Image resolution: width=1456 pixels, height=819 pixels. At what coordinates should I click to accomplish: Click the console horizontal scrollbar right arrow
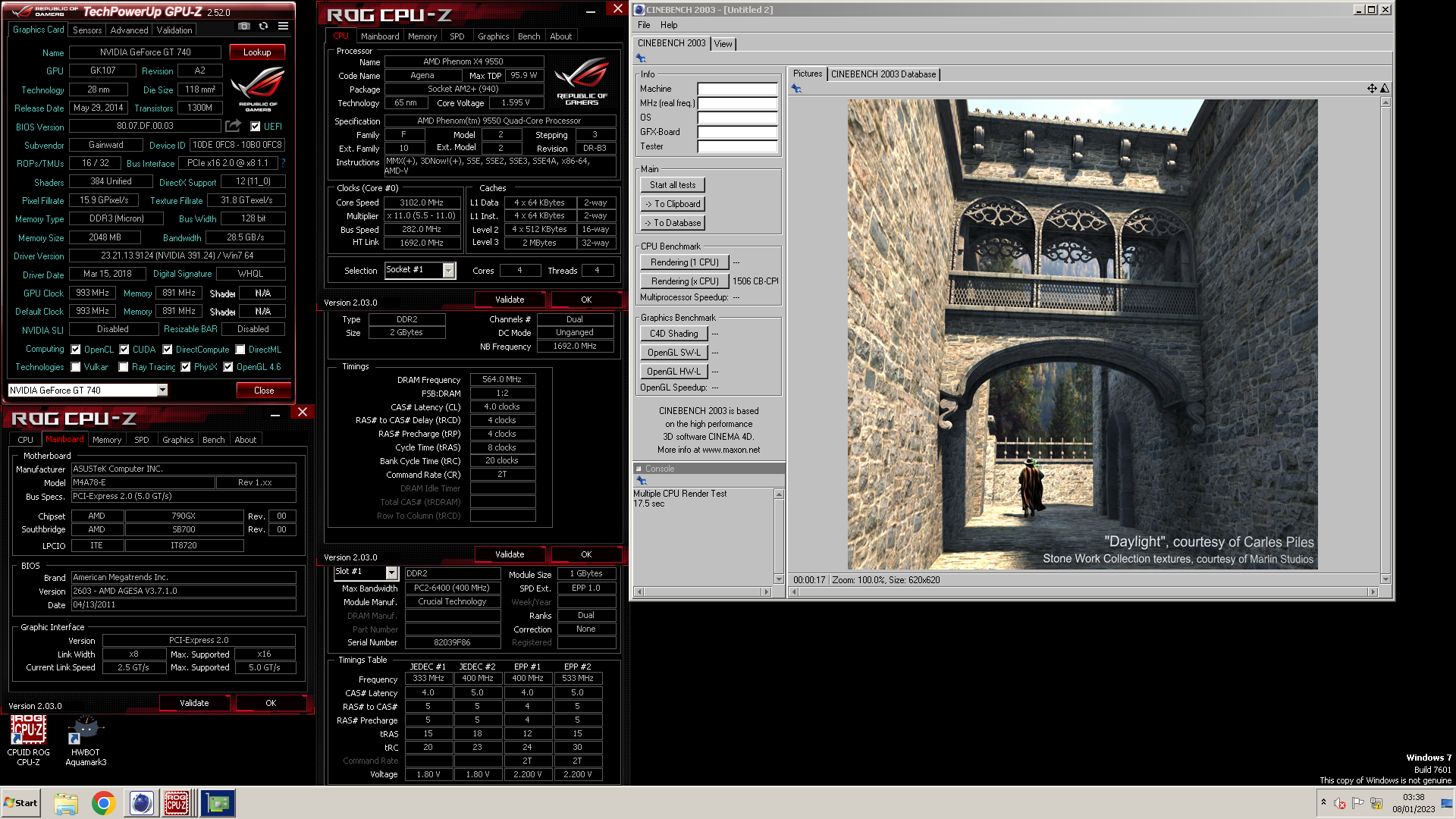(x=767, y=591)
